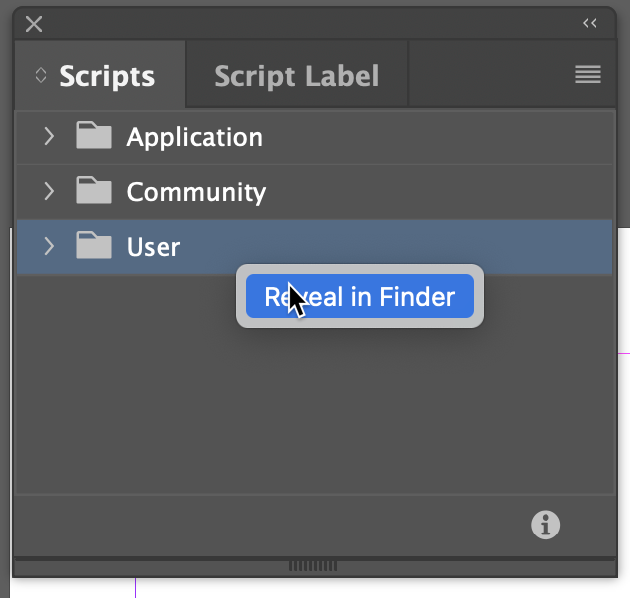The image size is (630, 598).
Task: Click the panel's top title bar
Action: pos(300,23)
